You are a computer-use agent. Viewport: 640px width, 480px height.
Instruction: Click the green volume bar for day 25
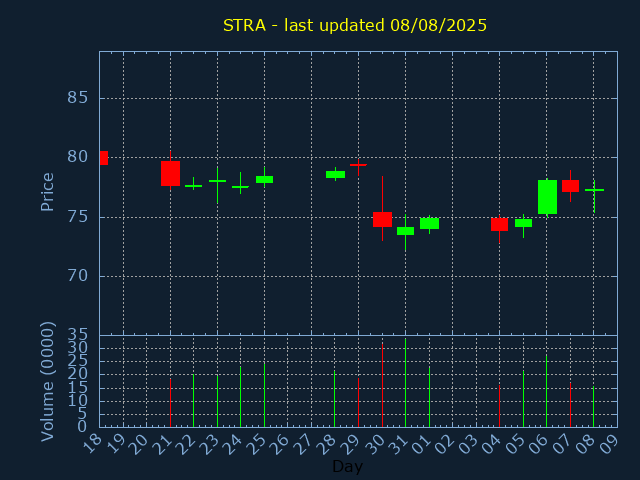pos(264,395)
